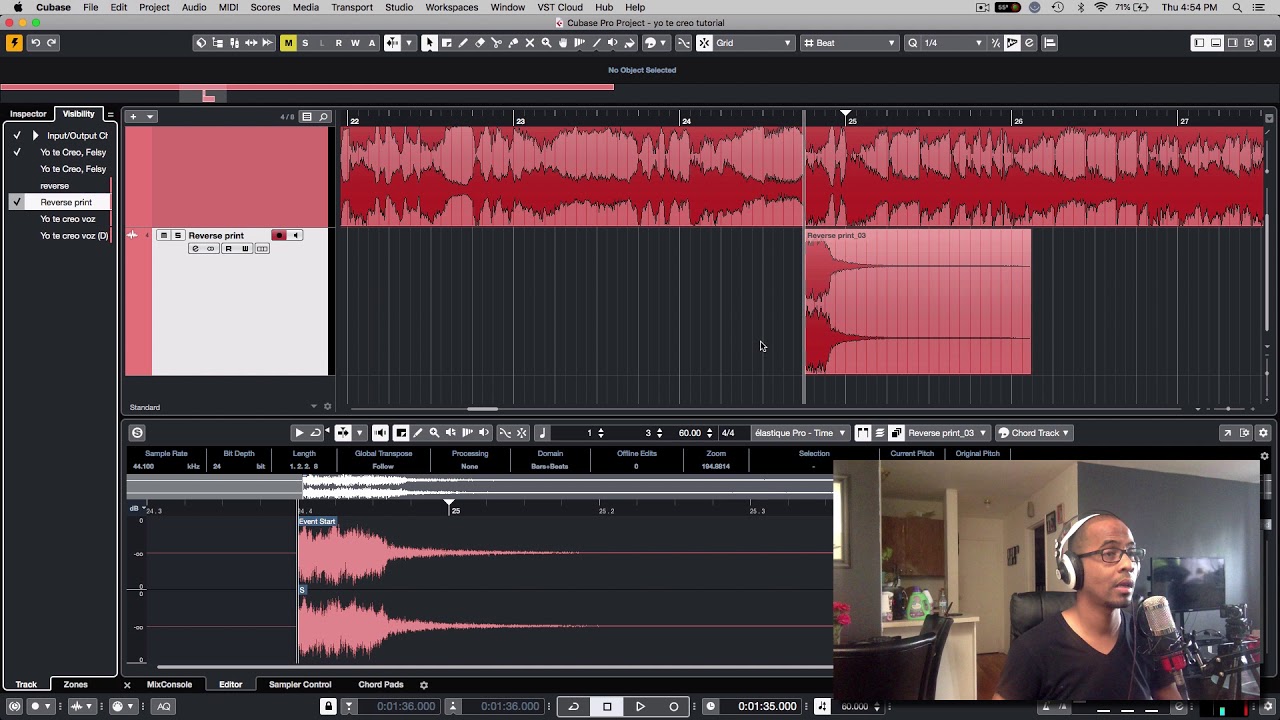Select the Erase tool in the main toolbar

(x=480, y=43)
